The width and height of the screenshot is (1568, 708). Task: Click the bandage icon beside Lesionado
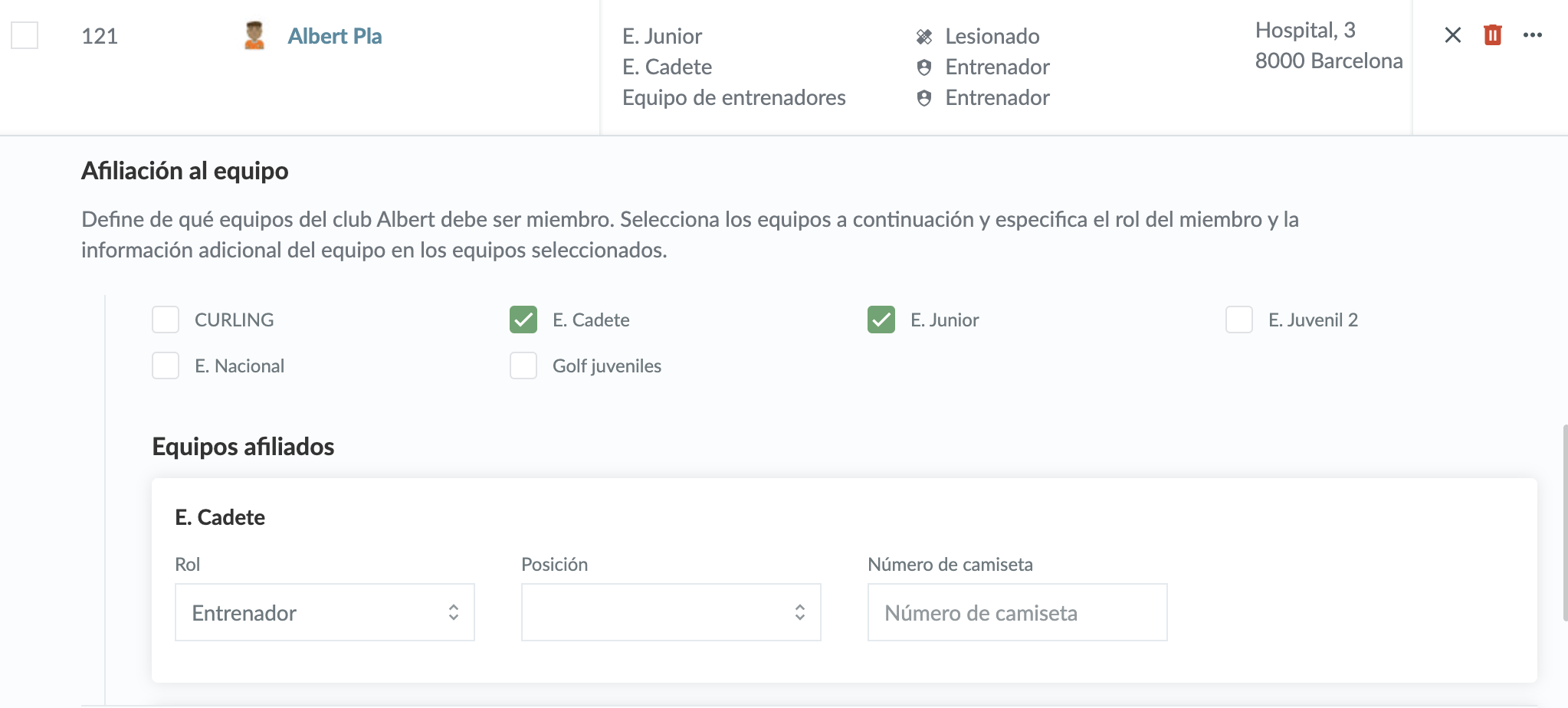pos(924,37)
